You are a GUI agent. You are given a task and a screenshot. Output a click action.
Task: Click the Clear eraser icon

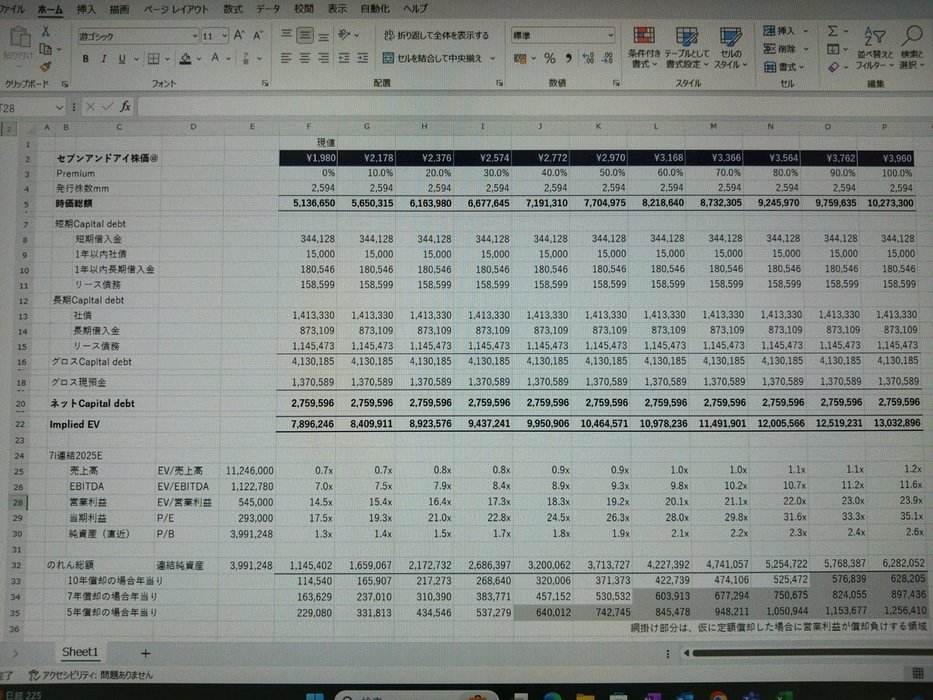pyautogui.click(x=833, y=67)
